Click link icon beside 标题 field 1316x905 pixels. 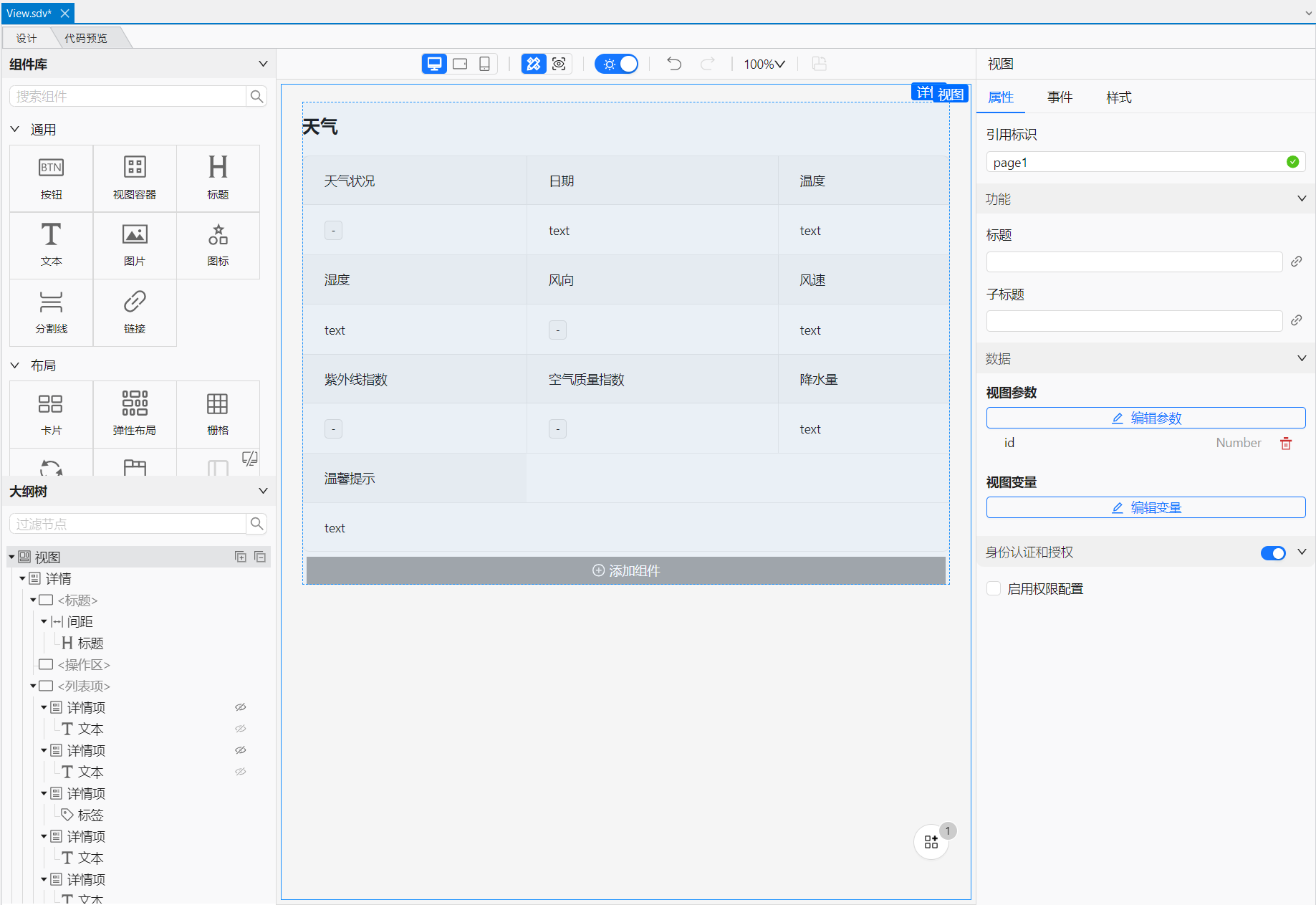pos(1296,262)
